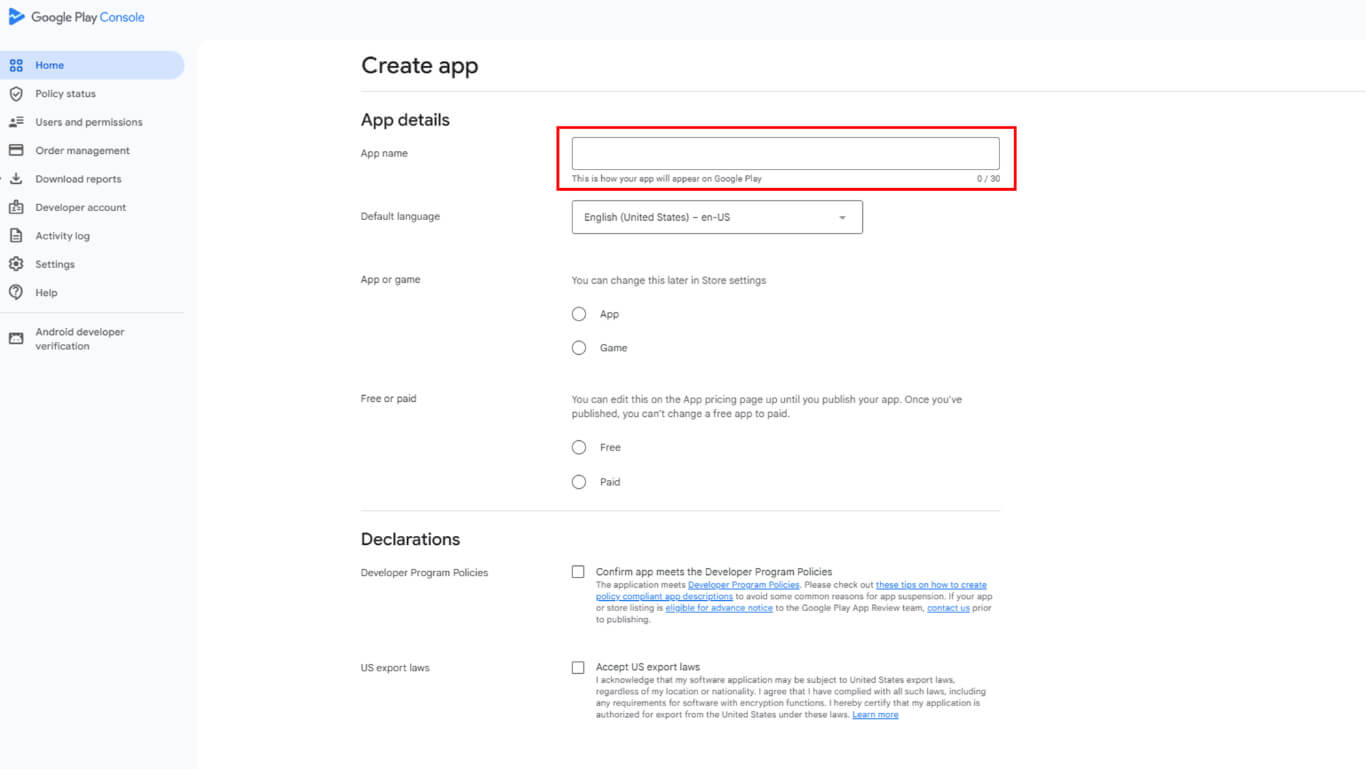Select the Game radio button

(x=579, y=348)
